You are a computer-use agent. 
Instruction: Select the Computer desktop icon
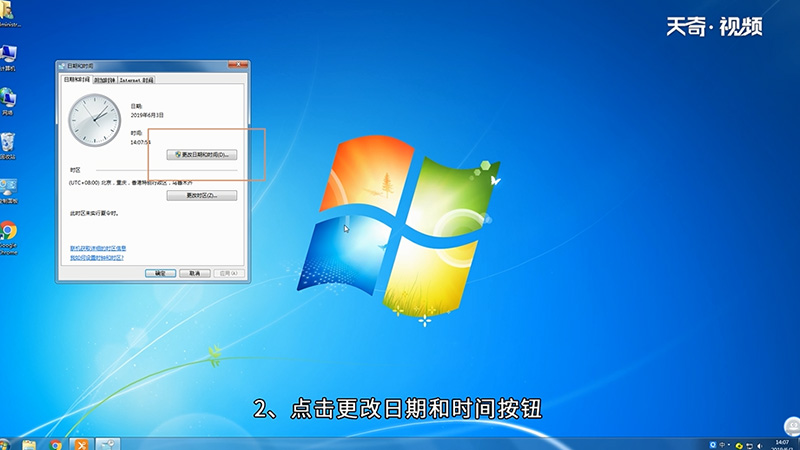point(8,58)
